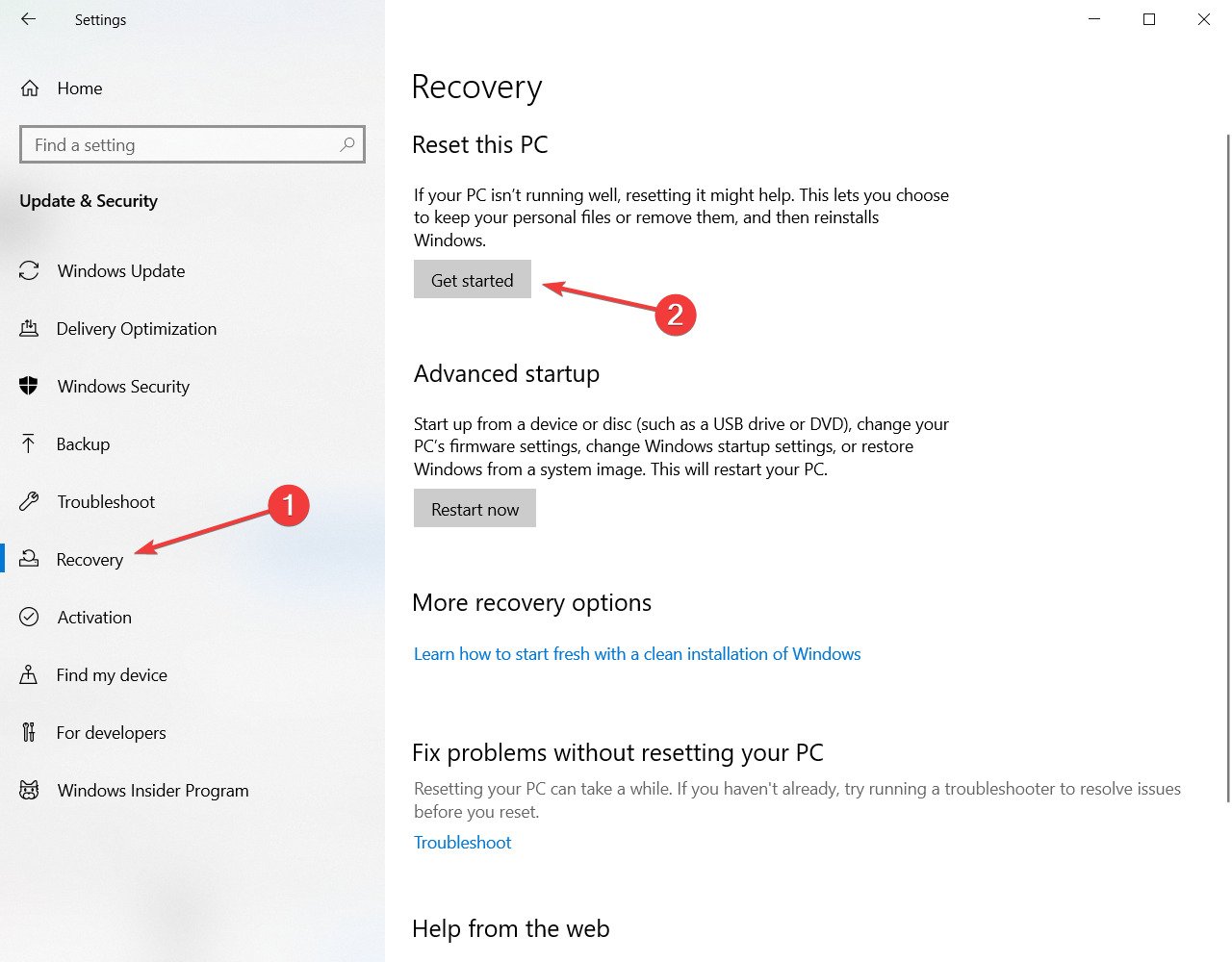Viewport: 1232px width, 962px height.
Task: Click the Backup upward arrow icon
Action: click(x=29, y=444)
